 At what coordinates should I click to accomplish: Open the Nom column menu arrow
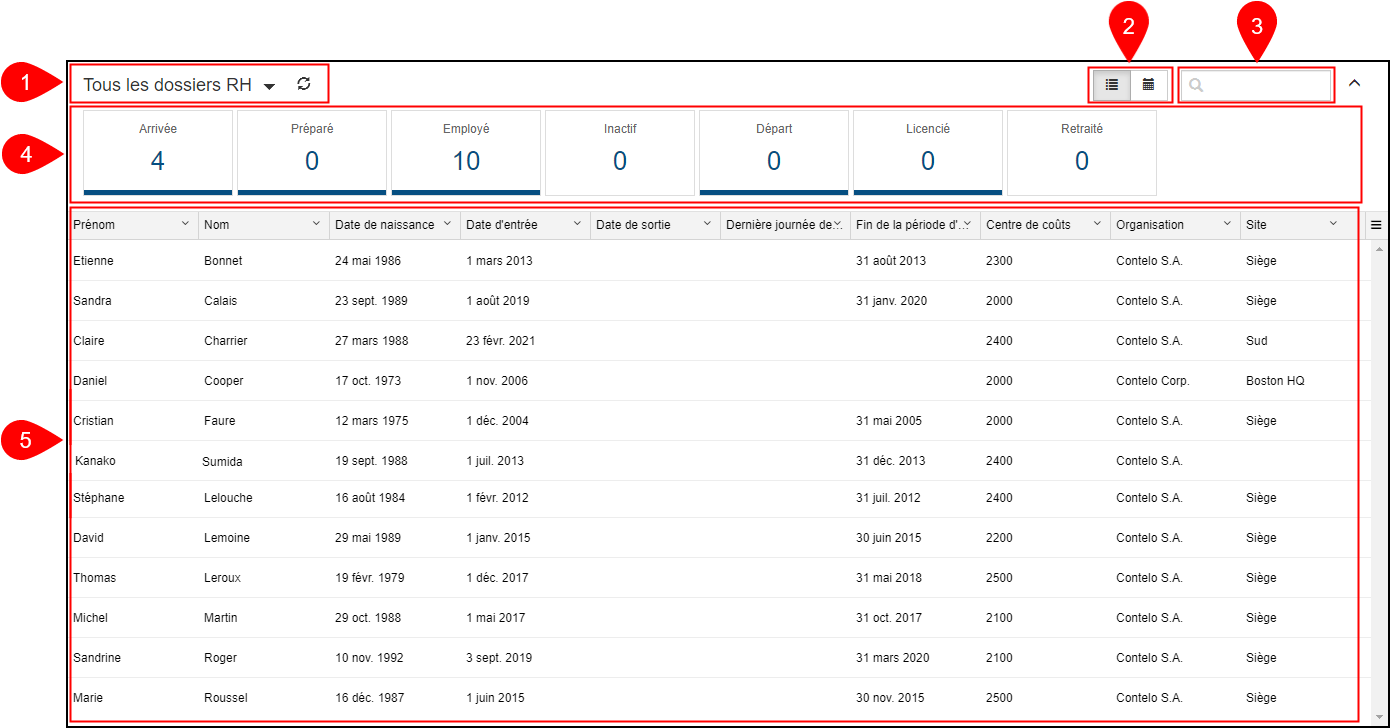(316, 224)
